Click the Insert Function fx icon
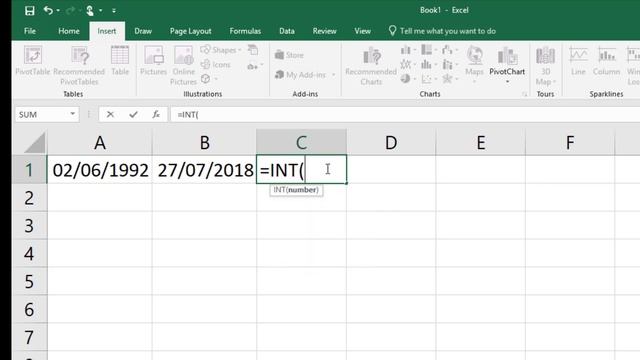This screenshot has width=640, height=360. (156, 115)
